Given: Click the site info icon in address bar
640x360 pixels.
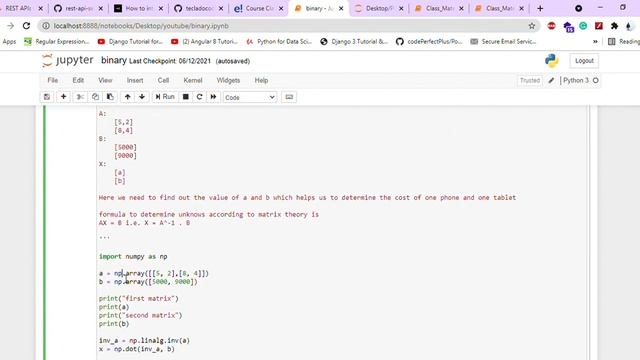Looking at the screenshot, I should click(46, 26).
